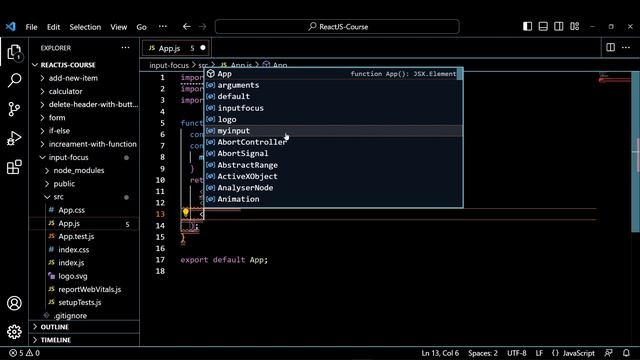This screenshot has width=640, height=360.
Task: Open the Accounts menu icon
Action: 14,303
